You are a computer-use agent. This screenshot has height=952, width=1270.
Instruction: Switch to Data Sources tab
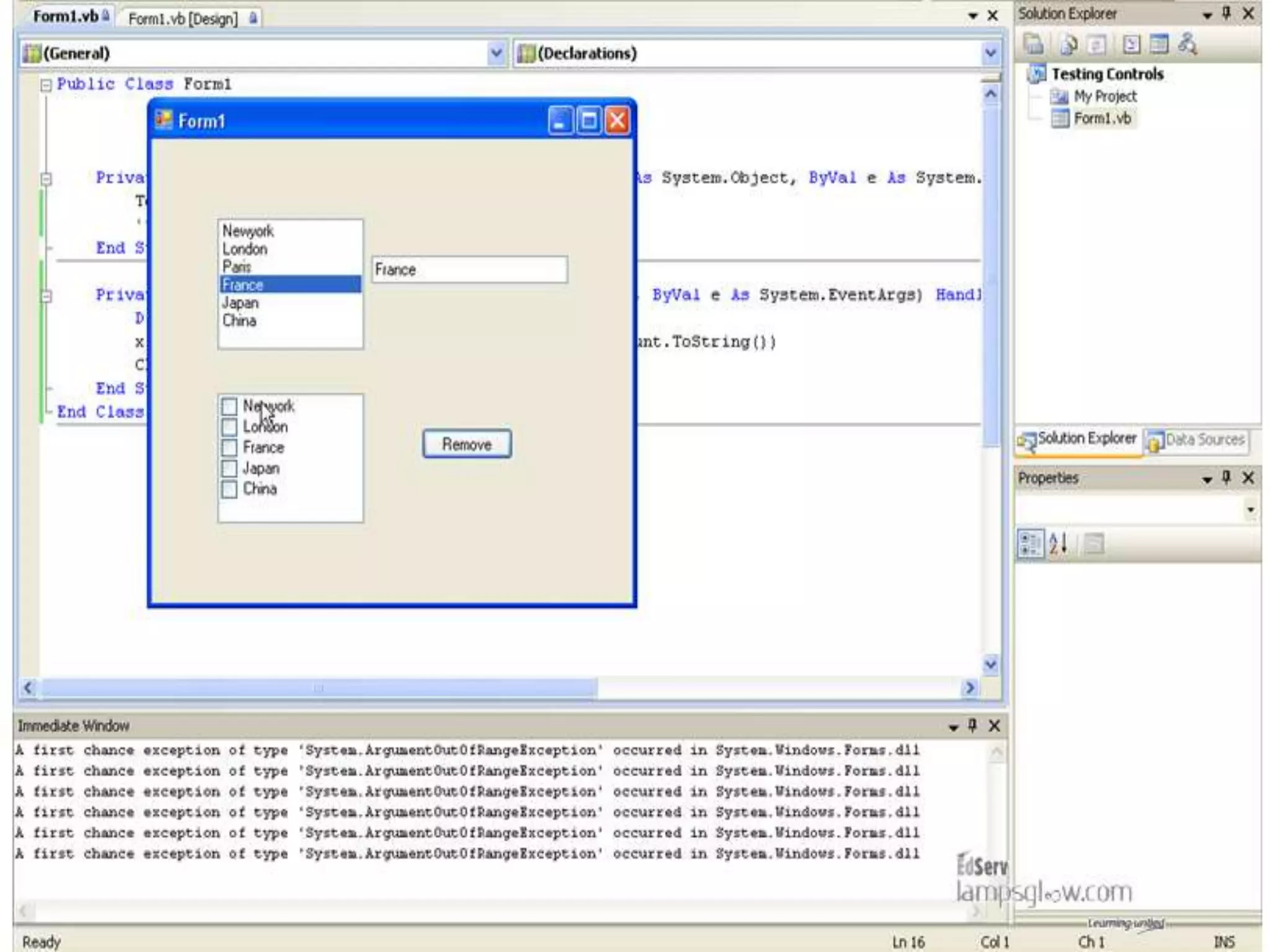point(1196,440)
